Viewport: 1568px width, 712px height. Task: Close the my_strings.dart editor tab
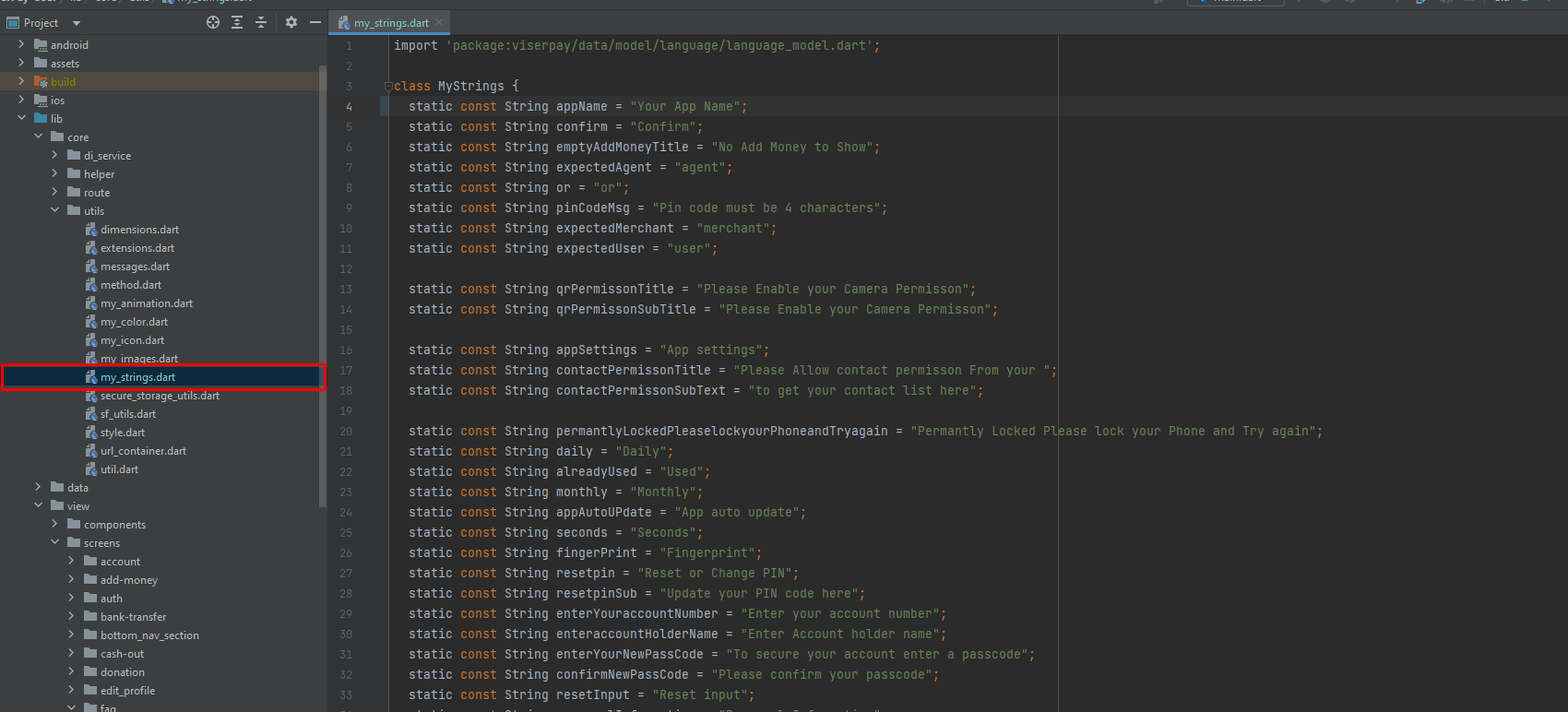coord(439,22)
